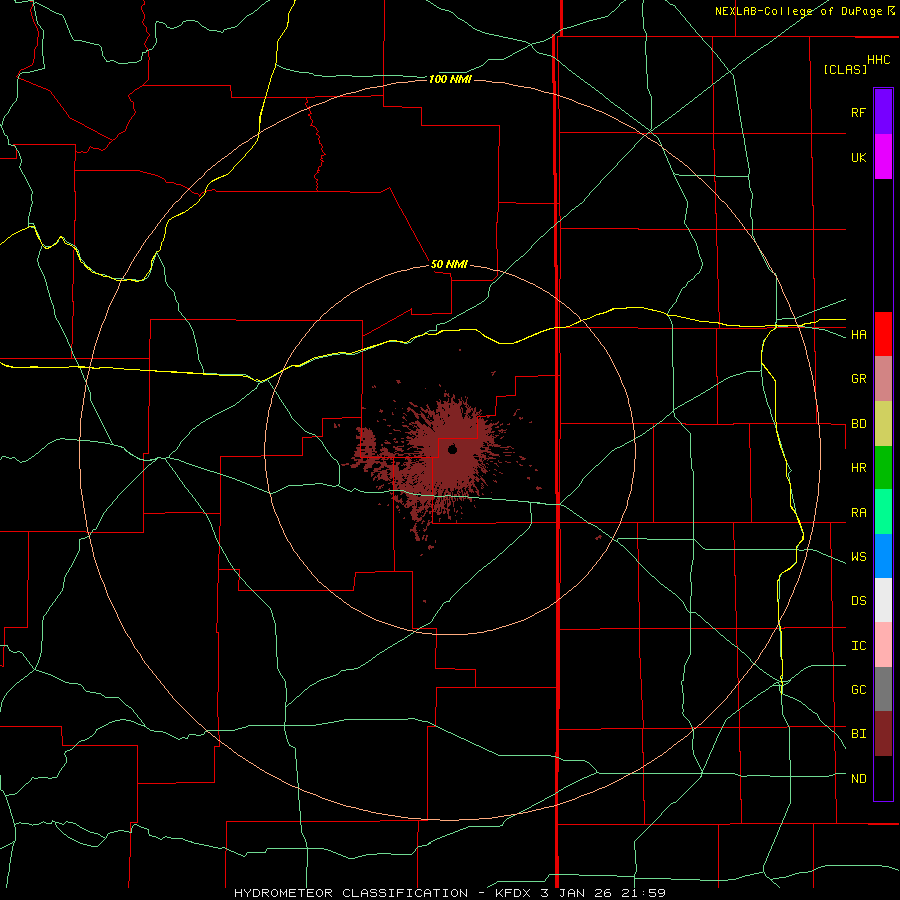Click the HA red legend swatch
Screen dimensions: 900x900
click(x=883, y=334)
